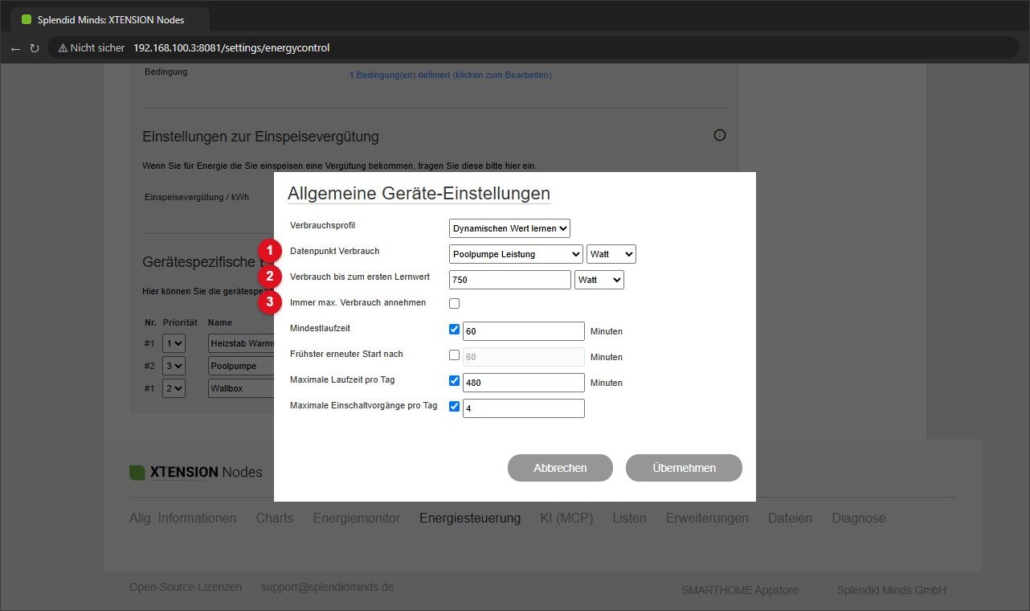Screen dimensions: 1030x611
Task: Open the Verbrauchsprofil dropdown
Action: (509, 228)
